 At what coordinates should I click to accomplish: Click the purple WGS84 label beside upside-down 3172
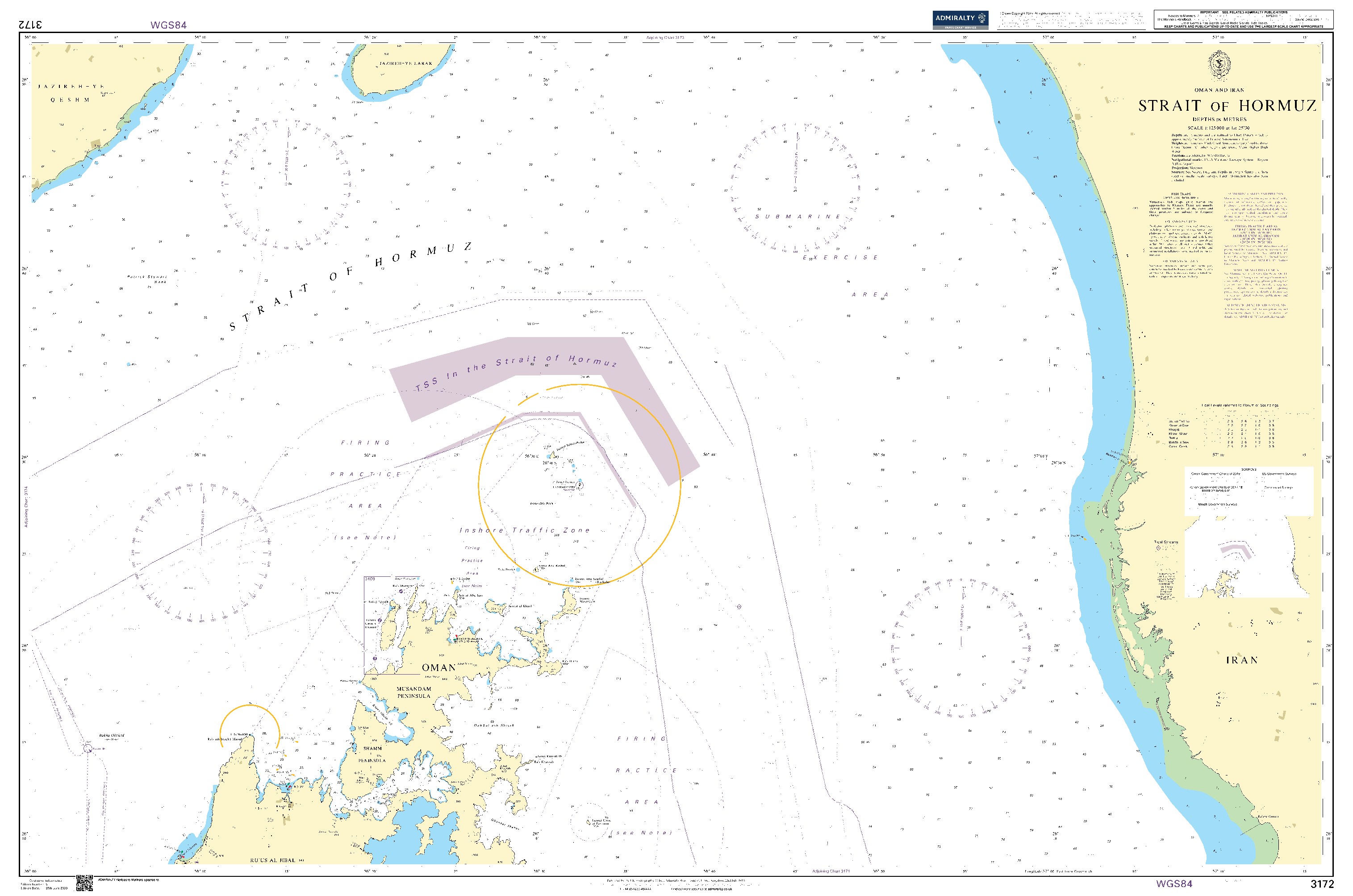coord(168,25)
